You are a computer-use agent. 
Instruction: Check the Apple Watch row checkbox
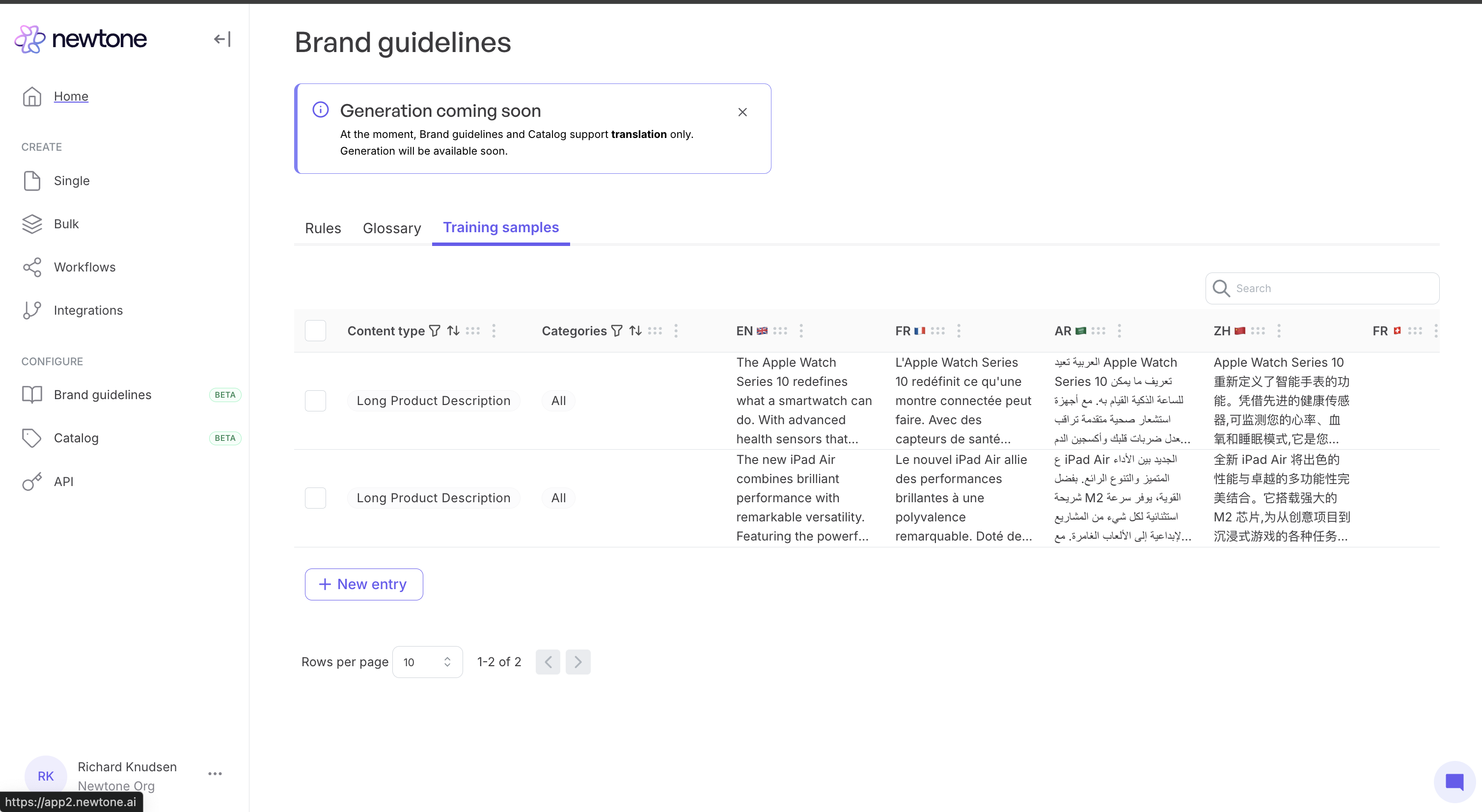point(315,400)
